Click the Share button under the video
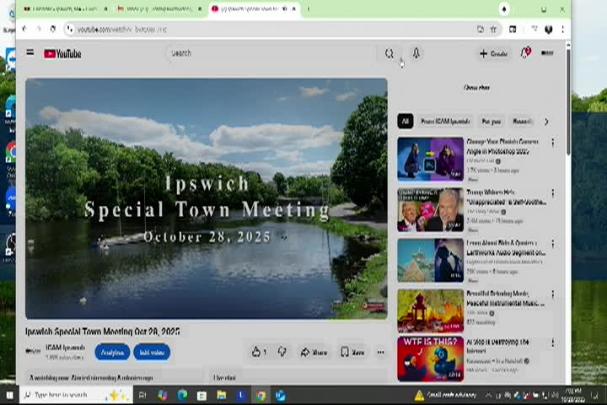The image size is (607, 405). [x=315, y=352]
